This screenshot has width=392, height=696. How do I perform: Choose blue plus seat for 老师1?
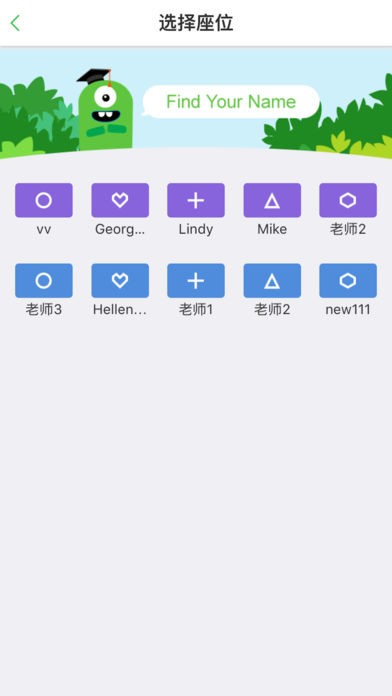196,281
